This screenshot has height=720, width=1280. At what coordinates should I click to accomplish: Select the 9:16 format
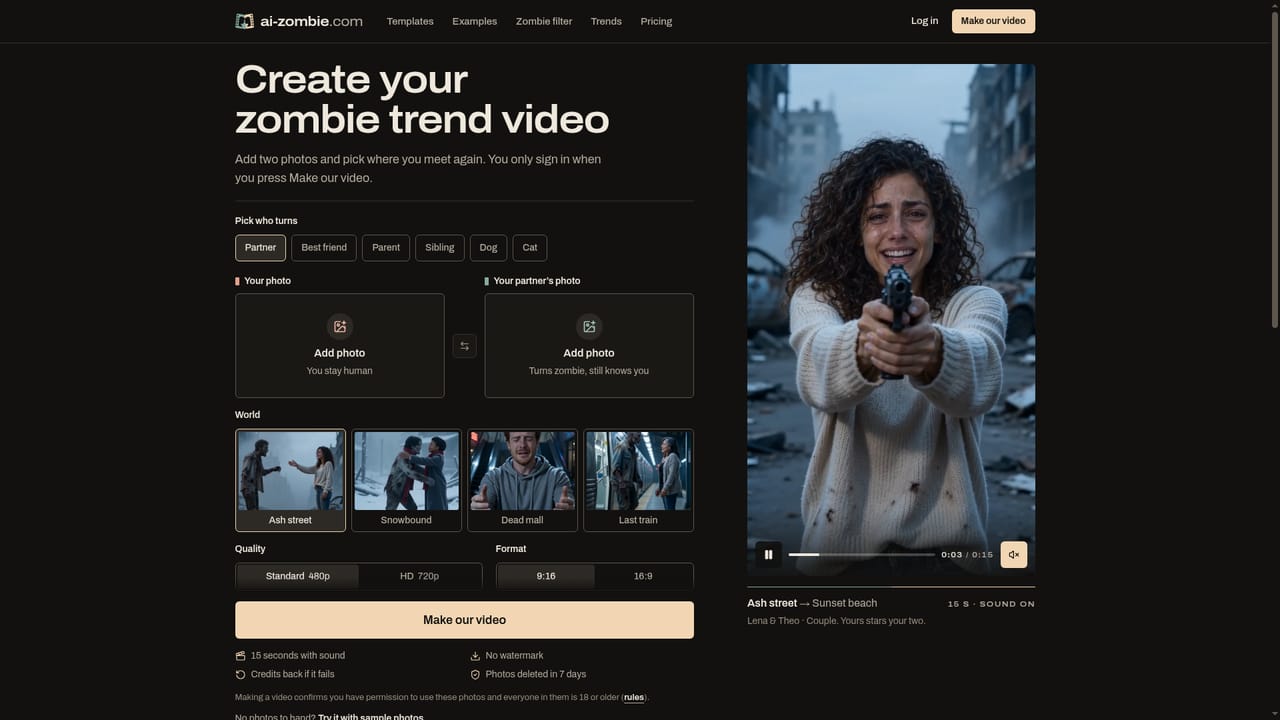tap(546, 576)
